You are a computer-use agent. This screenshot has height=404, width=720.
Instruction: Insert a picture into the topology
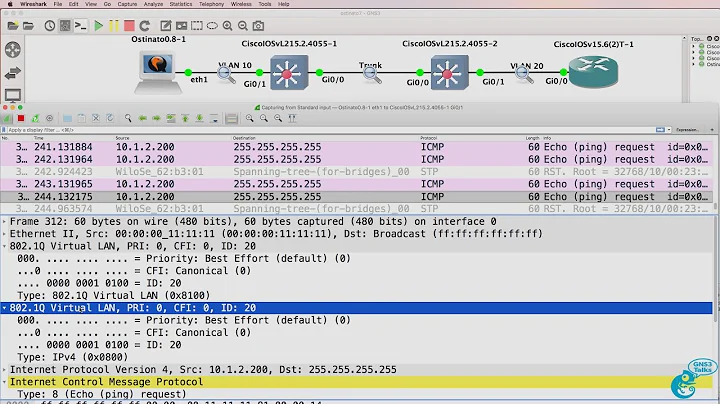pyautogui.click(x=181, y=26)
